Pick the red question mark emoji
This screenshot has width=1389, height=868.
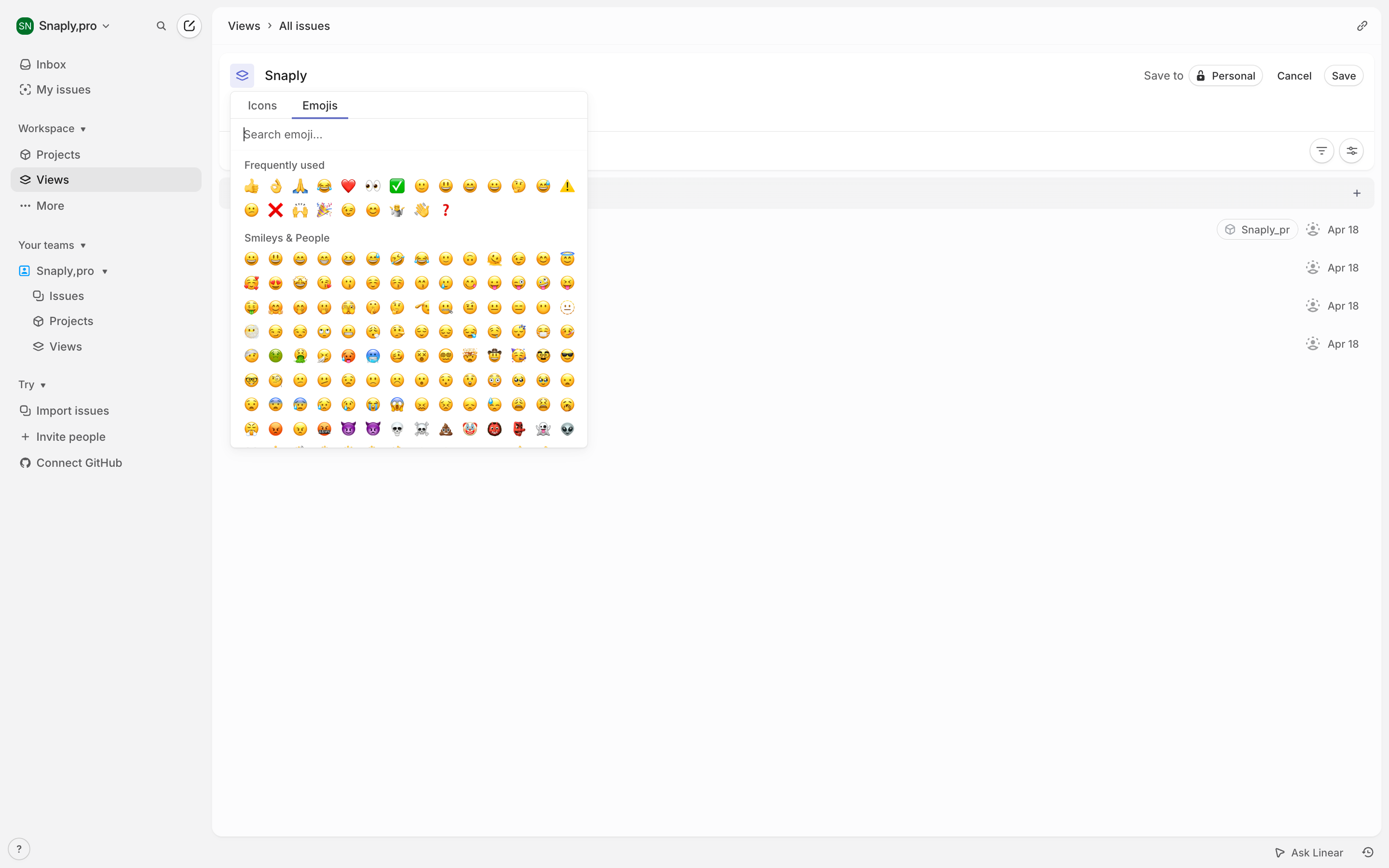[446, 210]
